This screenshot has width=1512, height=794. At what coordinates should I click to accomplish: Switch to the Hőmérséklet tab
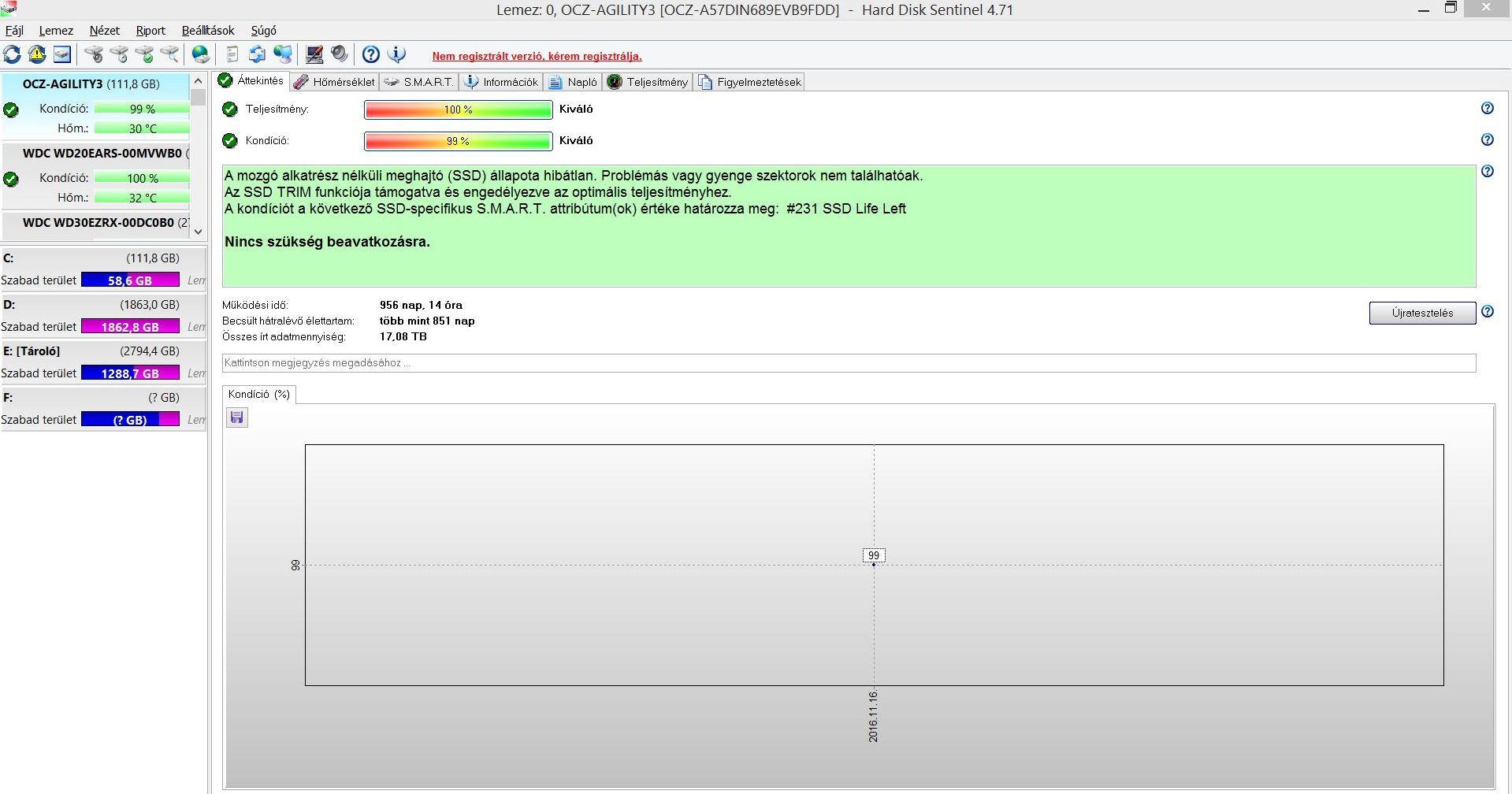click(334, 82)
